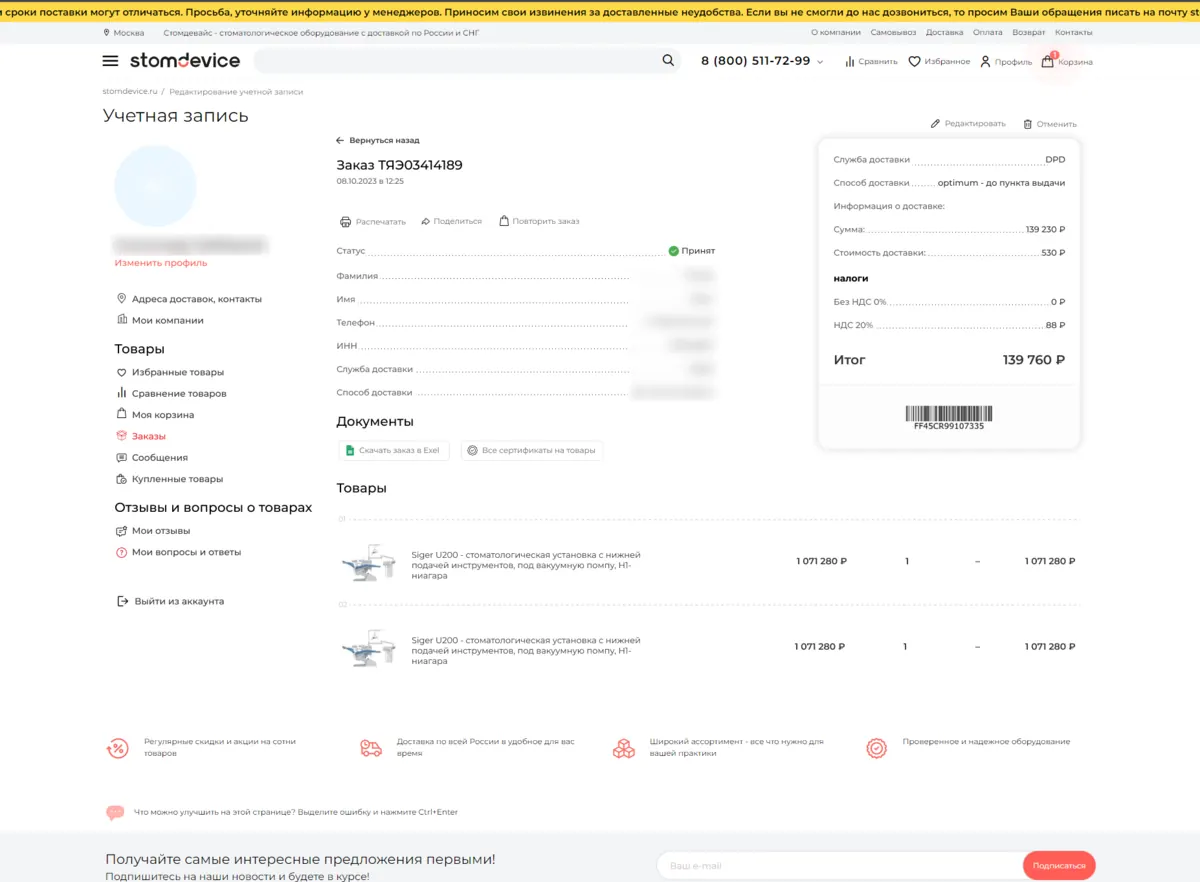Screen dimensions: 1200x882
Task: Click the certificate badge icon in Документы
Action: tap(472, 451)
